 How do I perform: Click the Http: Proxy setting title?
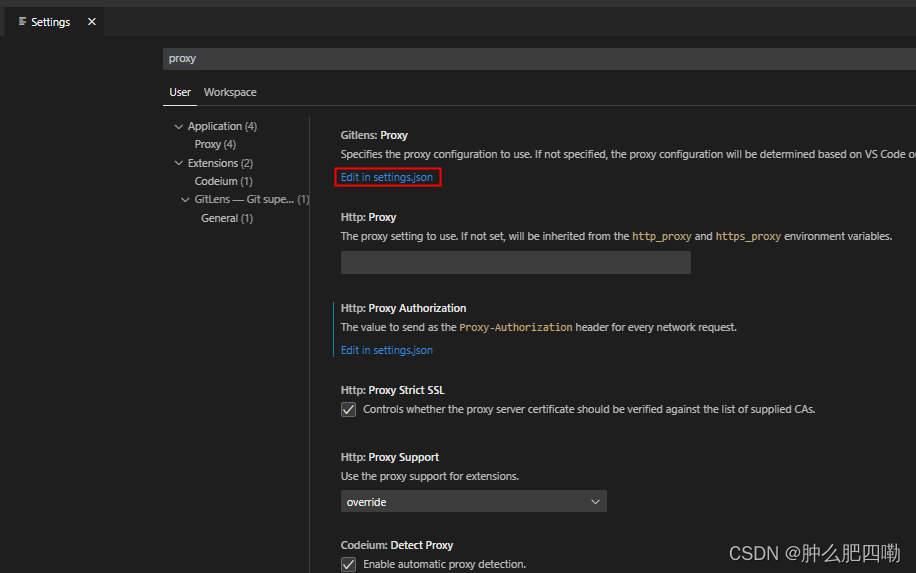(368, 217)
